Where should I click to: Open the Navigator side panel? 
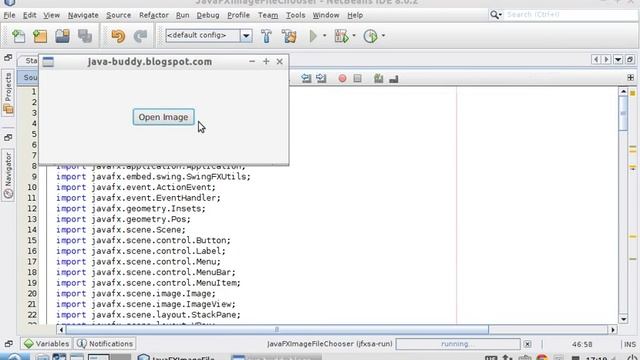[x=8, y=176]
